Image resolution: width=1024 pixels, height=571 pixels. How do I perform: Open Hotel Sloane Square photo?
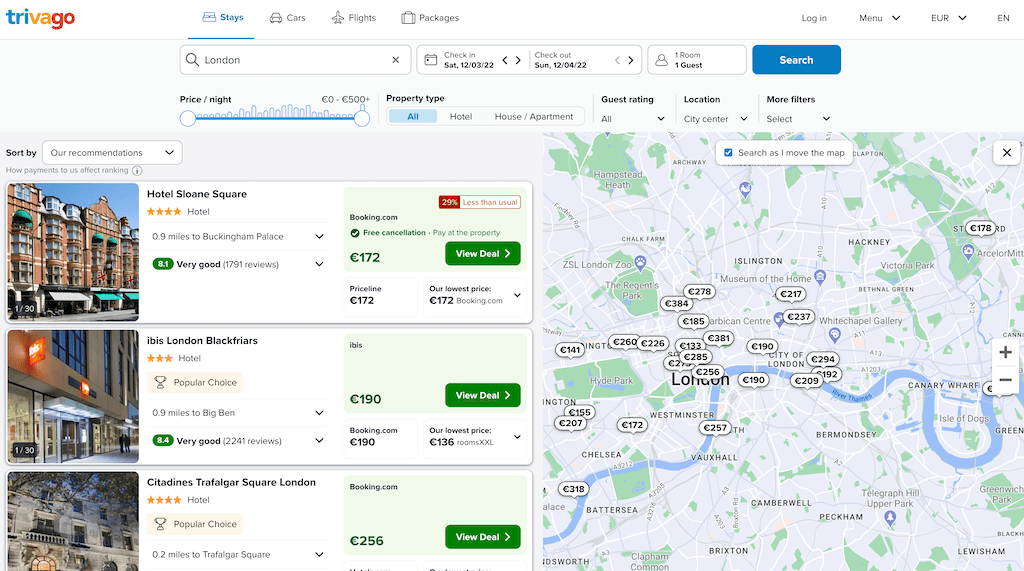point(73,252)
